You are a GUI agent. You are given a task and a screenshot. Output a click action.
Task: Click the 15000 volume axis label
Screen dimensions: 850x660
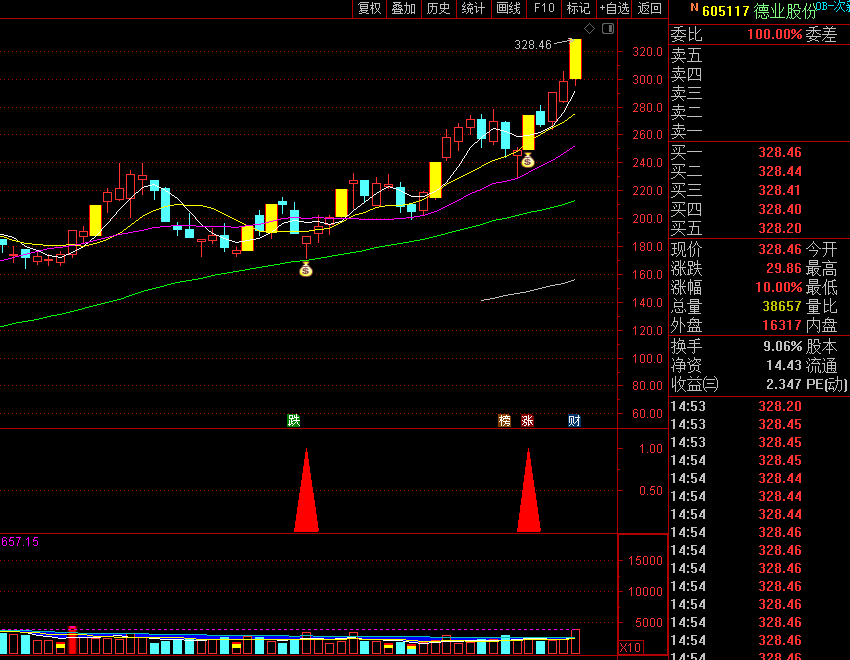645,561
